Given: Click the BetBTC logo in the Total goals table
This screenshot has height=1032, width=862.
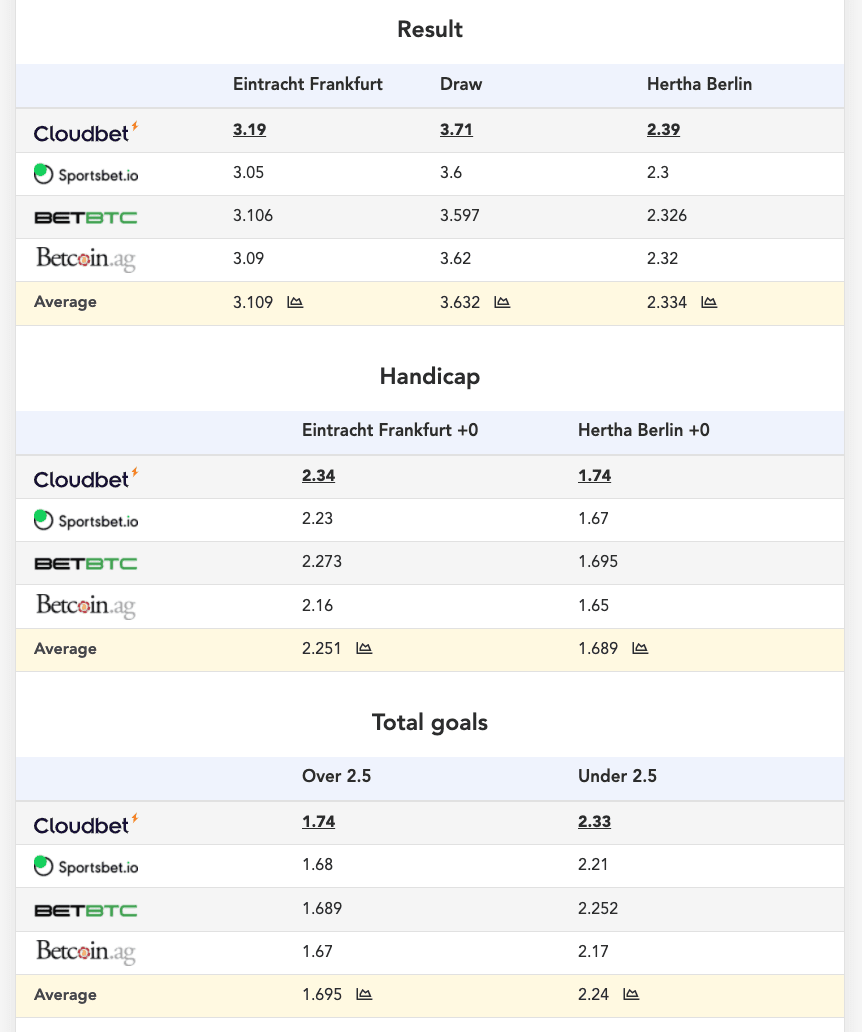Looking at the screenshot, I should [x=86, y=910].
